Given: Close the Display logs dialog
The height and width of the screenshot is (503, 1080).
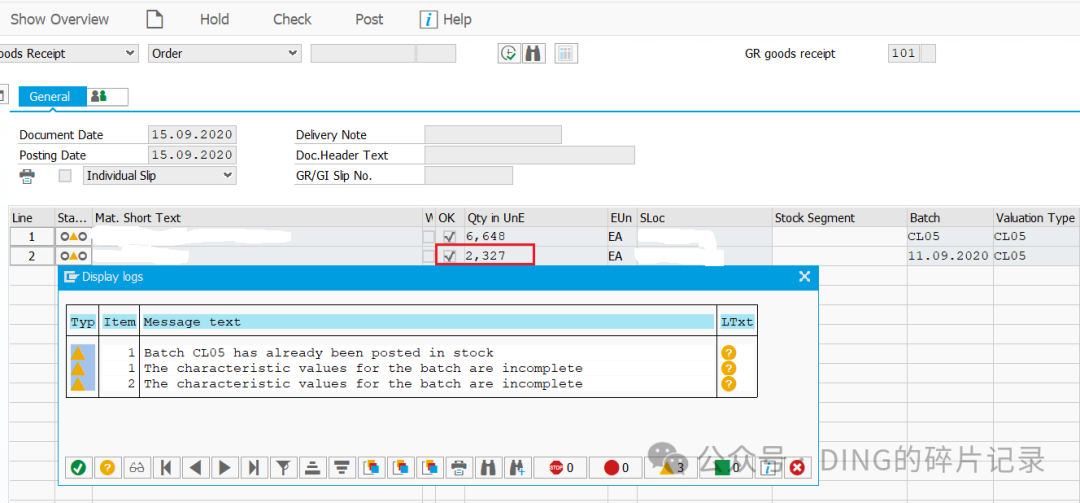Looking at the screenshot, I should [804, 277].
